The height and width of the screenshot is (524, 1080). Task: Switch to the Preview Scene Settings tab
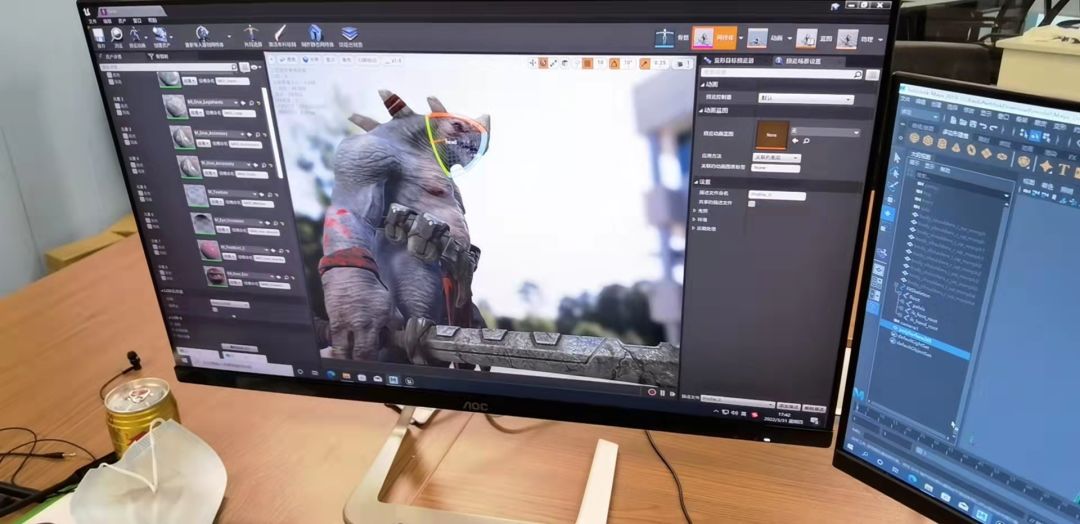[804, 61]
